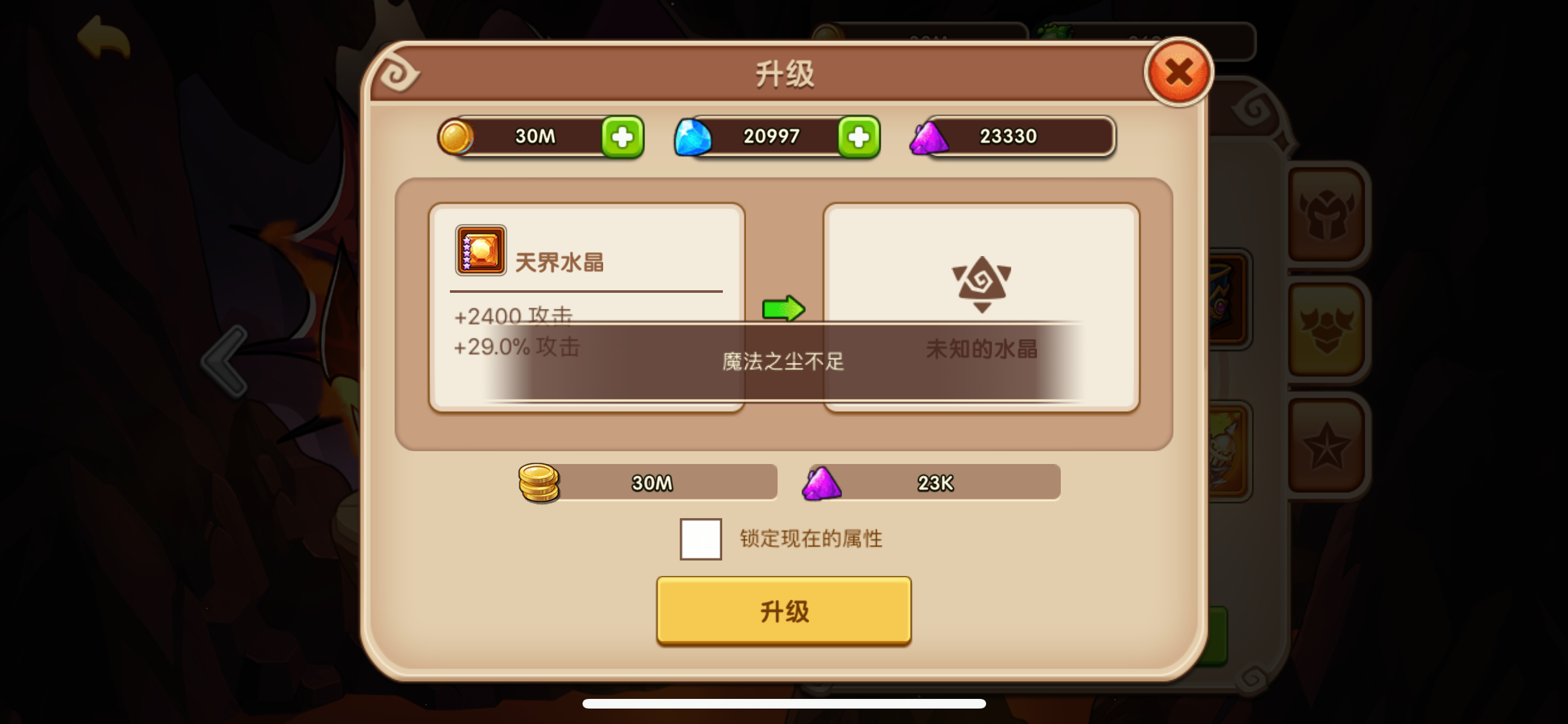This screenshot has width=1568, height=724.
Task: Tap the purple magic dust icon at top
Action: tap(928, 137)
